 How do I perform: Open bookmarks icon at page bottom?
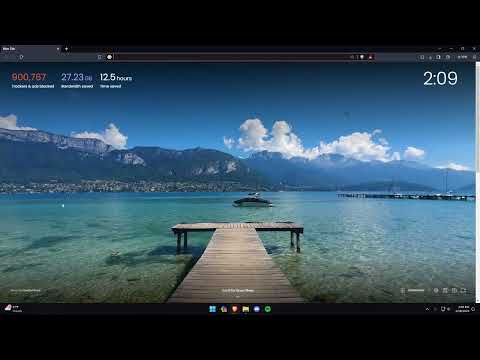(445, 291)
